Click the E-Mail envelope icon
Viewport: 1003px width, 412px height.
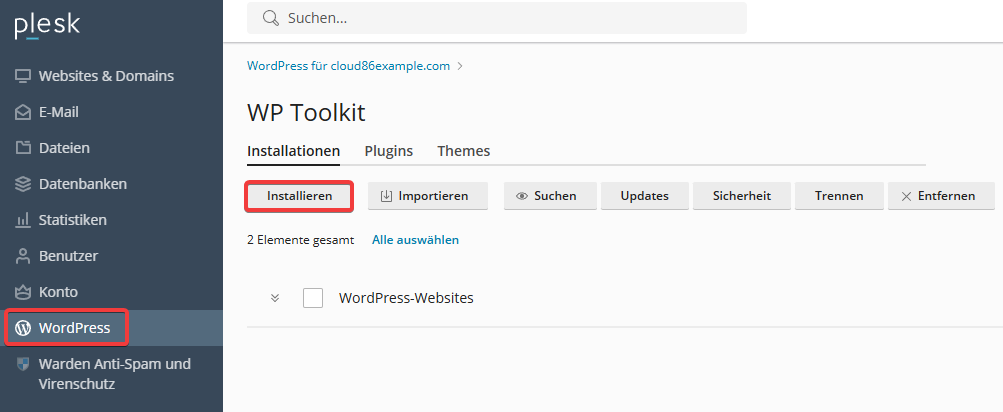point(23,112)
